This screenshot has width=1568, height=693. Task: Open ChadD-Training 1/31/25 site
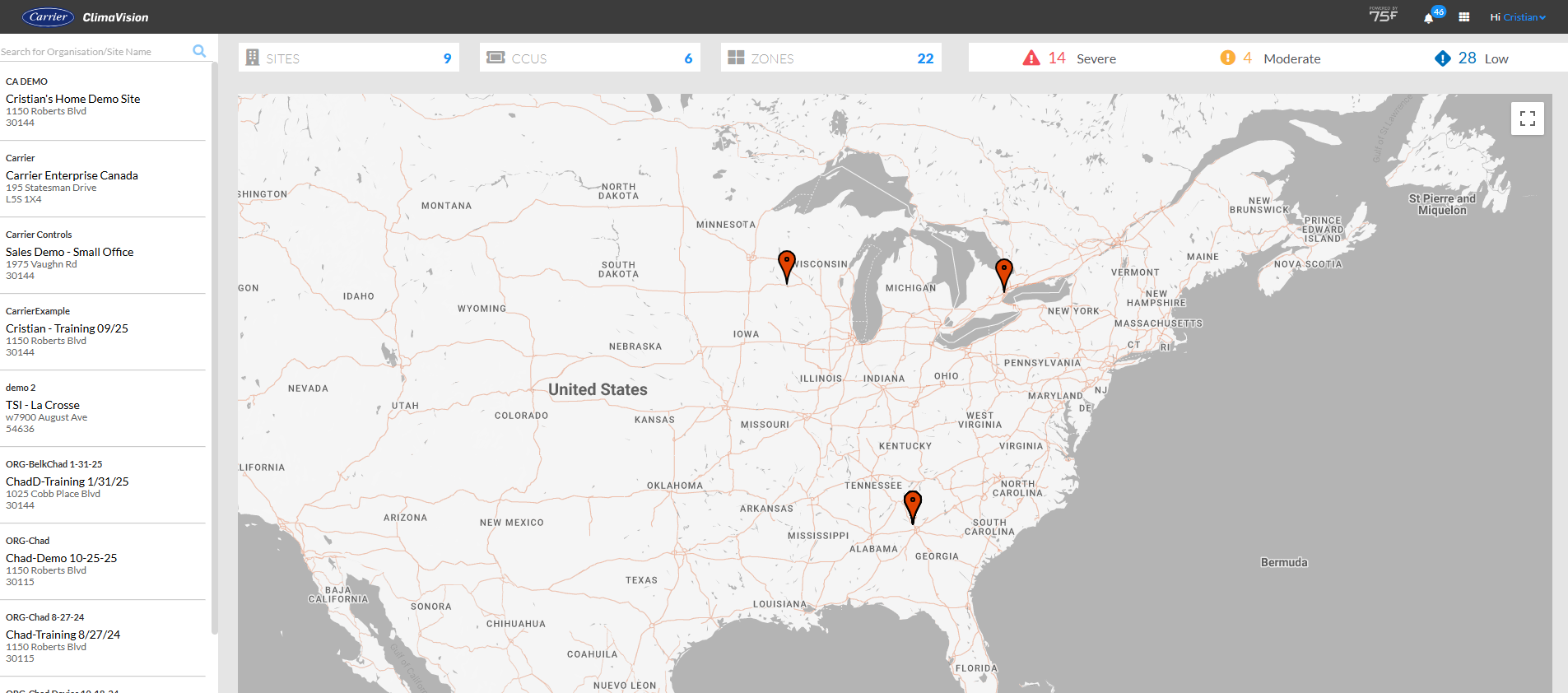(x=67, y=481)
